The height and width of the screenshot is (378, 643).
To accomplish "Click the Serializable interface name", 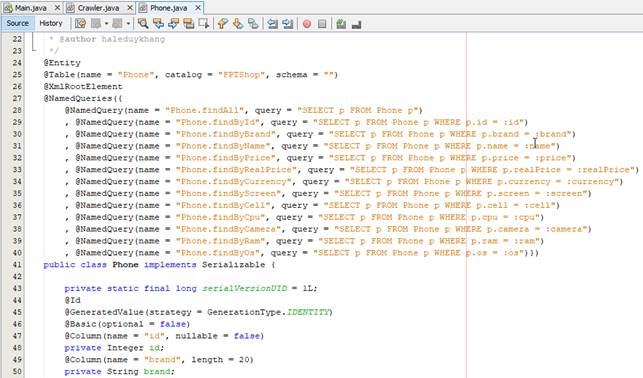I will [x=233, y=265].
